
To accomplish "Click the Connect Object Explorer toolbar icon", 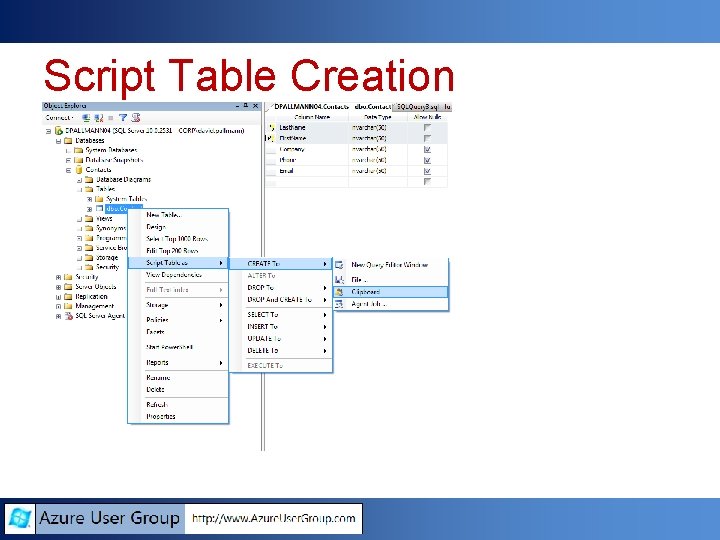I will [86, 118].
